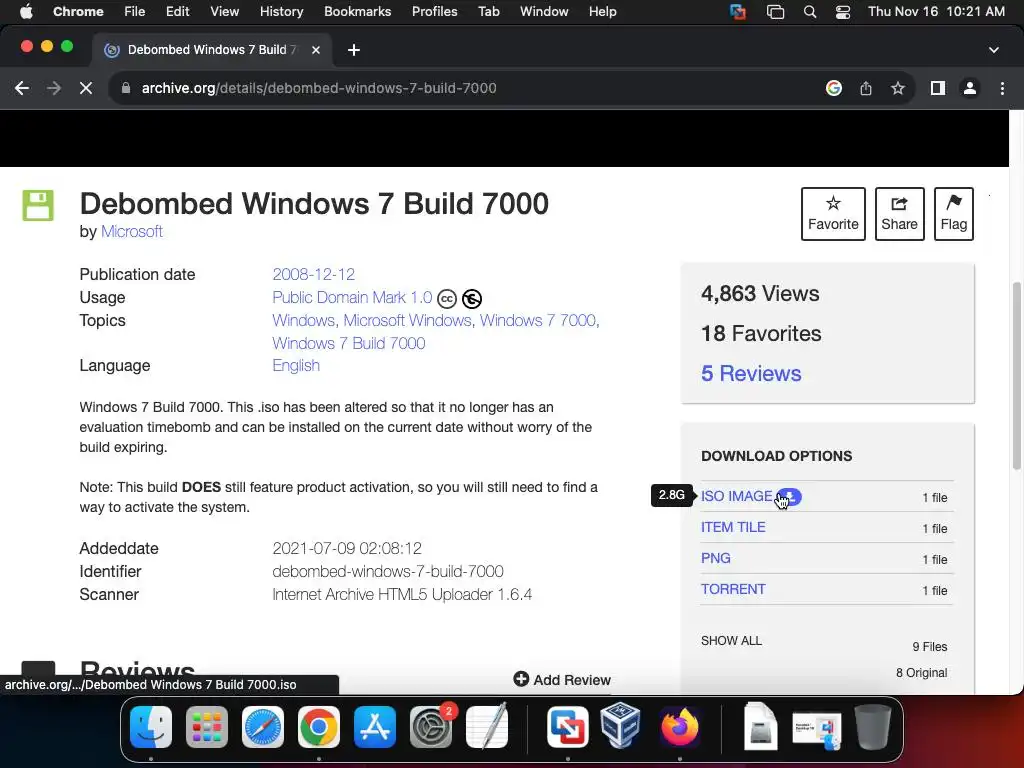Click the Spotlight search icon in menu bar
Image resolution: width=1024 pixels, height=768 pixels.
(x=810, y=12)
